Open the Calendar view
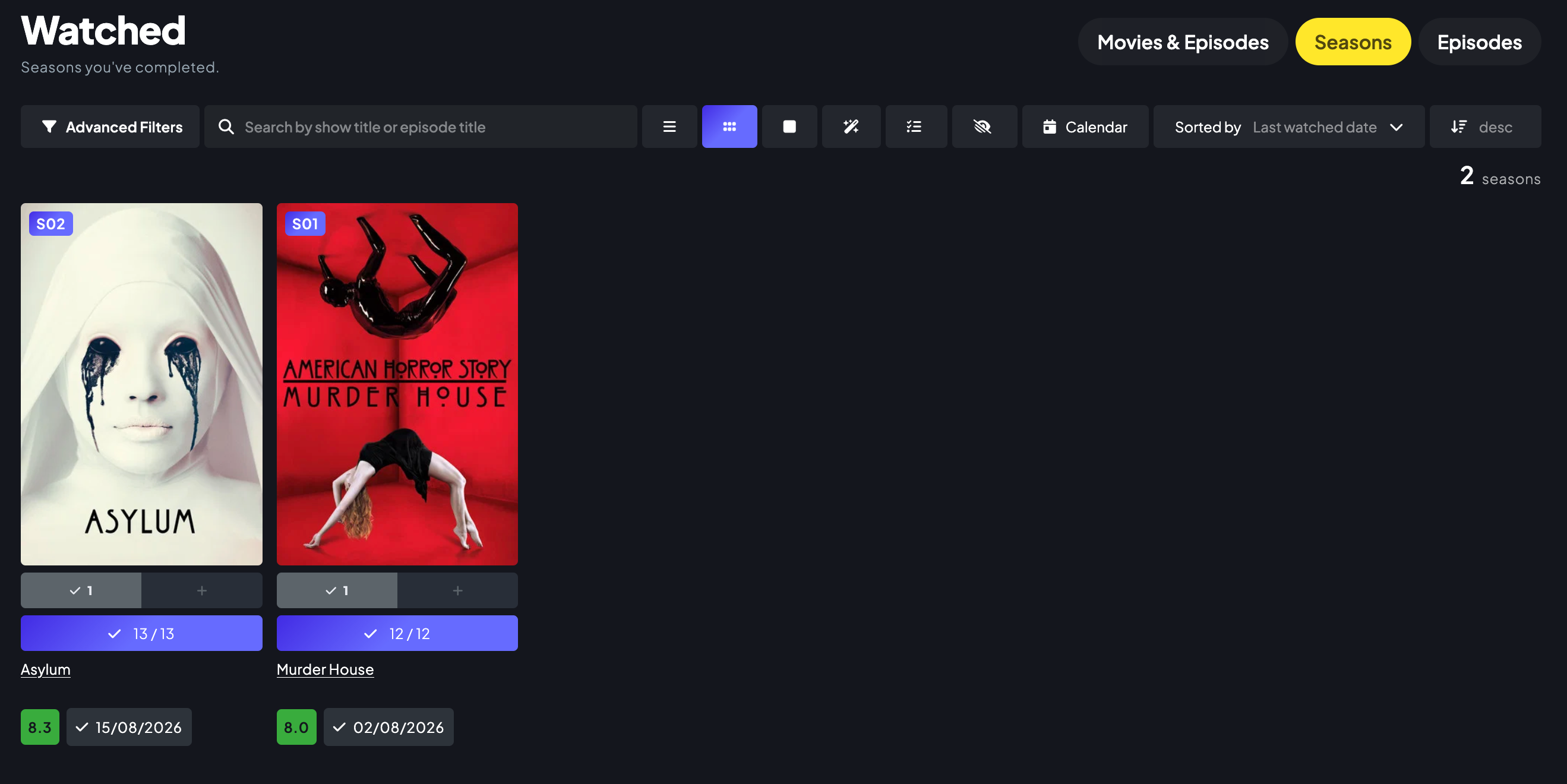Image resolution: width=1567 pixels, height=784 pixels. [x=1085, y=127]
